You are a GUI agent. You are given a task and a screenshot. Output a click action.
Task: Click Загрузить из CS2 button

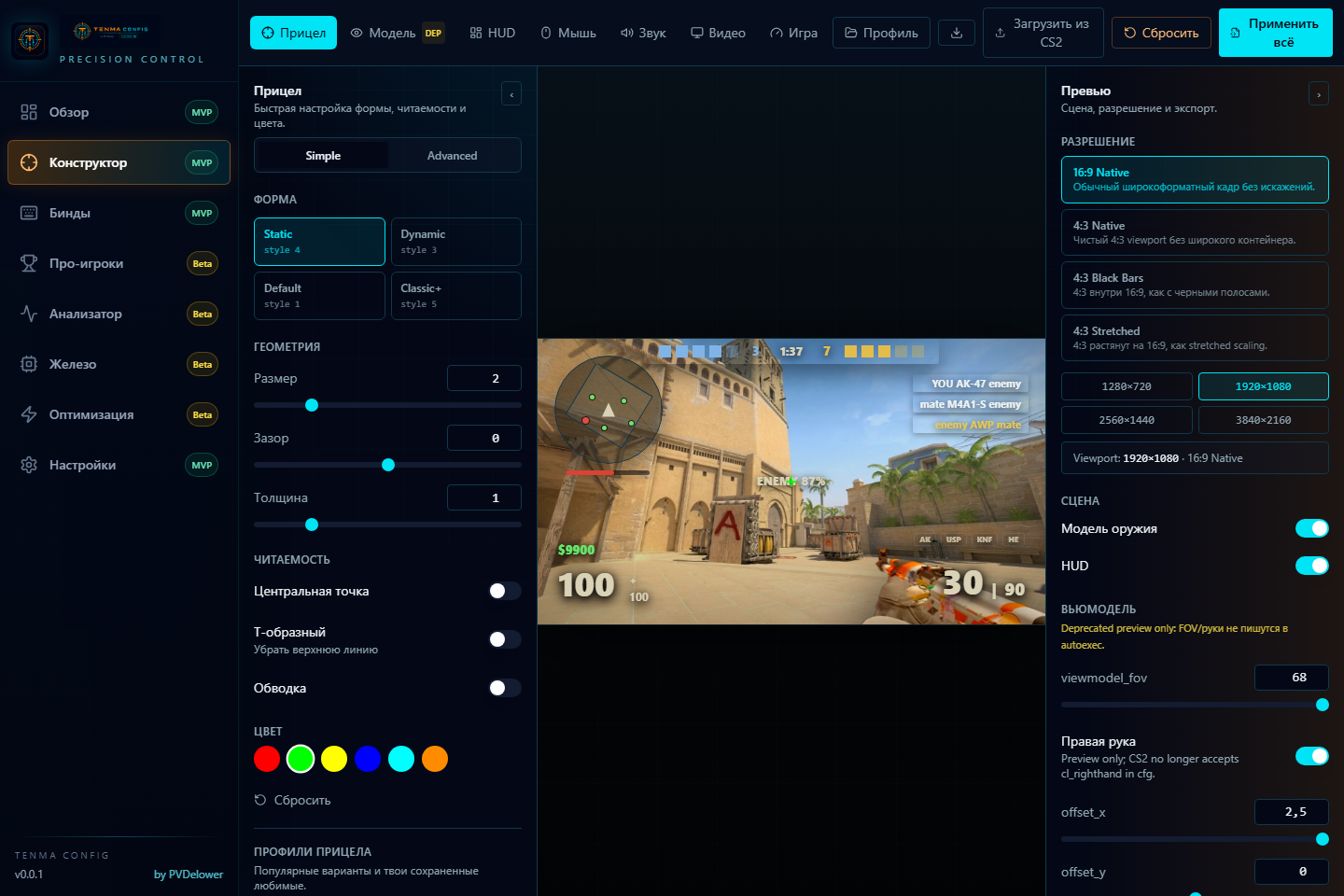(1043, 33)
